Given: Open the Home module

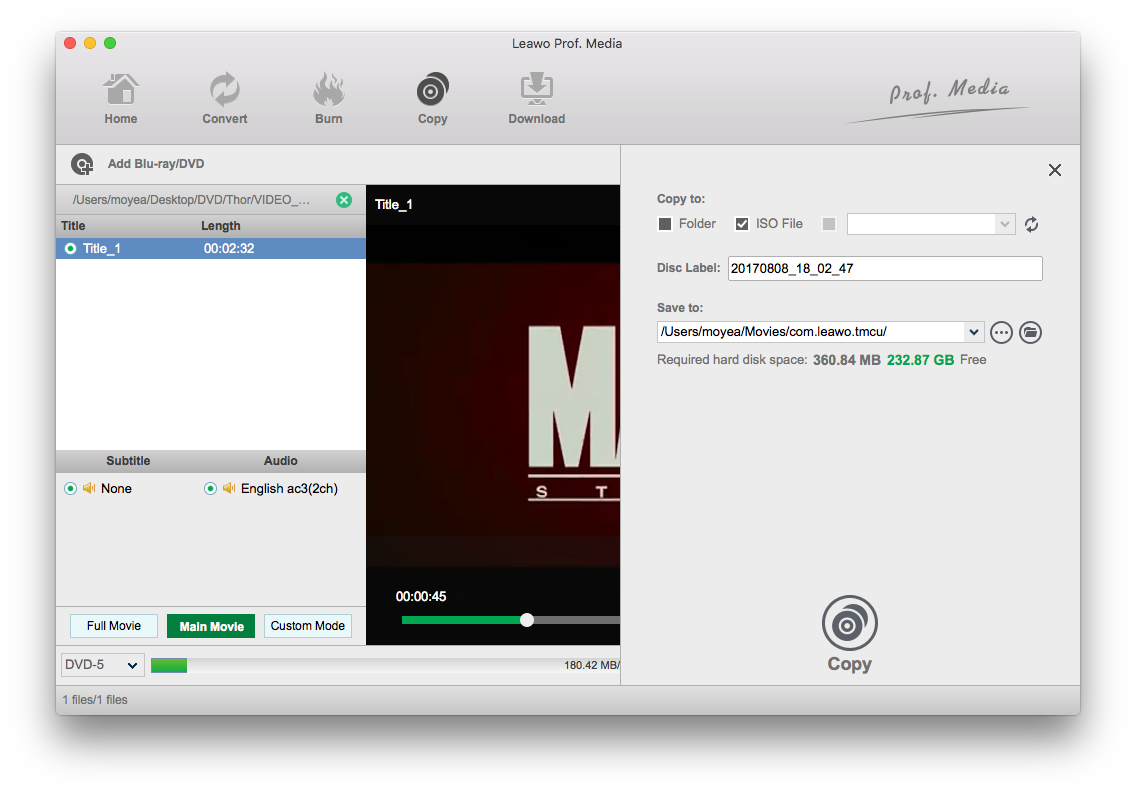Looking at the screenshot, I should (120, 99).
